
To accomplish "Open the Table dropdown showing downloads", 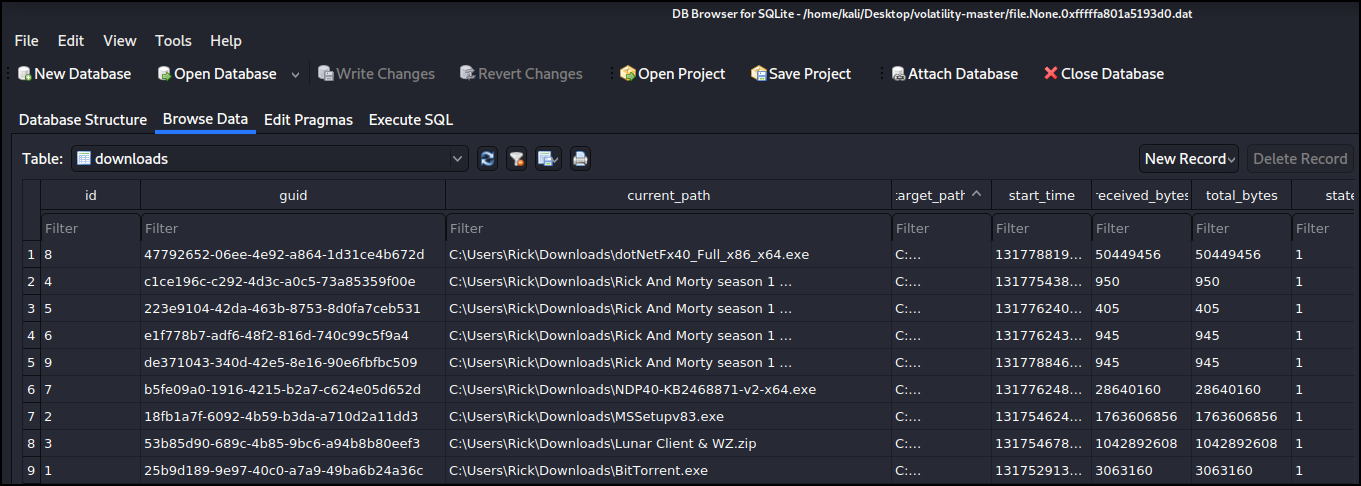I will click(x=270, y=158).
